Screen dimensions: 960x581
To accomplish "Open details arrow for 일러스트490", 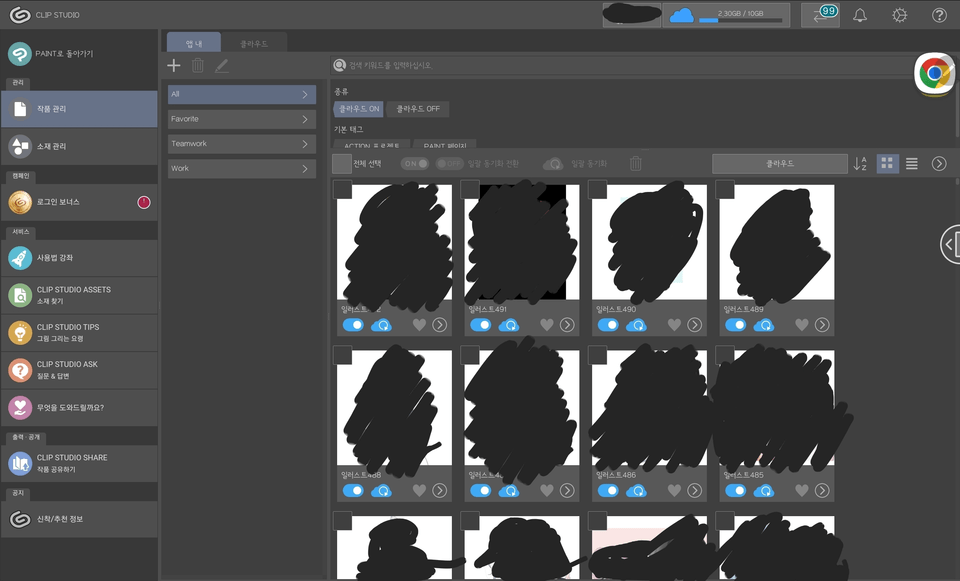I will (x=694, y=325).
